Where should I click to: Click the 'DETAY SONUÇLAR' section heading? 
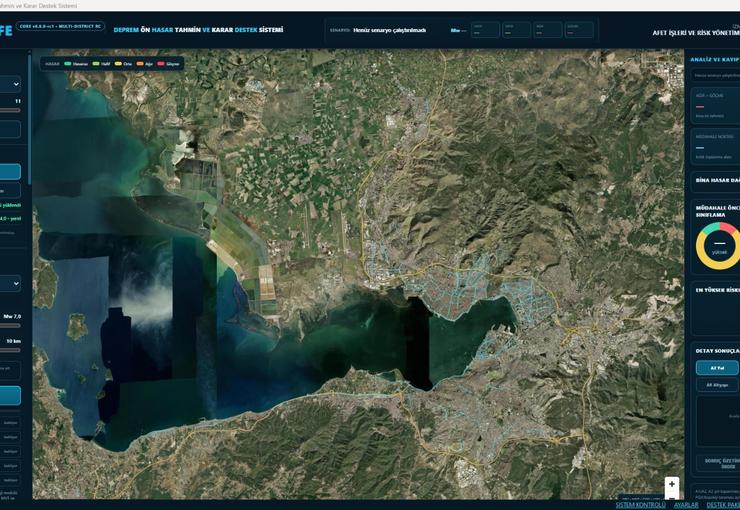click(x=717, y=351)
